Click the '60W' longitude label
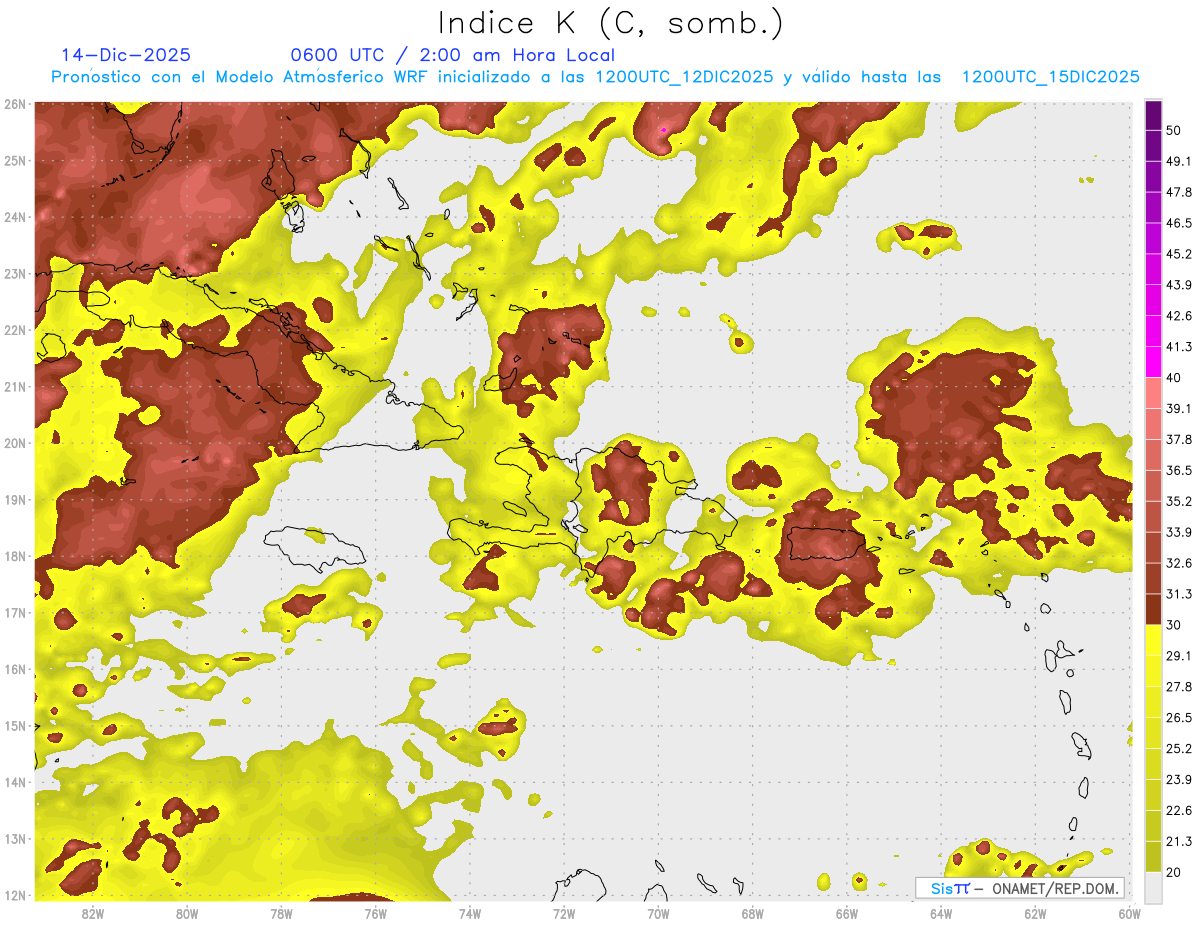Image resolution: width=1200 pixels, height=927 pixels. [1129, 914]
